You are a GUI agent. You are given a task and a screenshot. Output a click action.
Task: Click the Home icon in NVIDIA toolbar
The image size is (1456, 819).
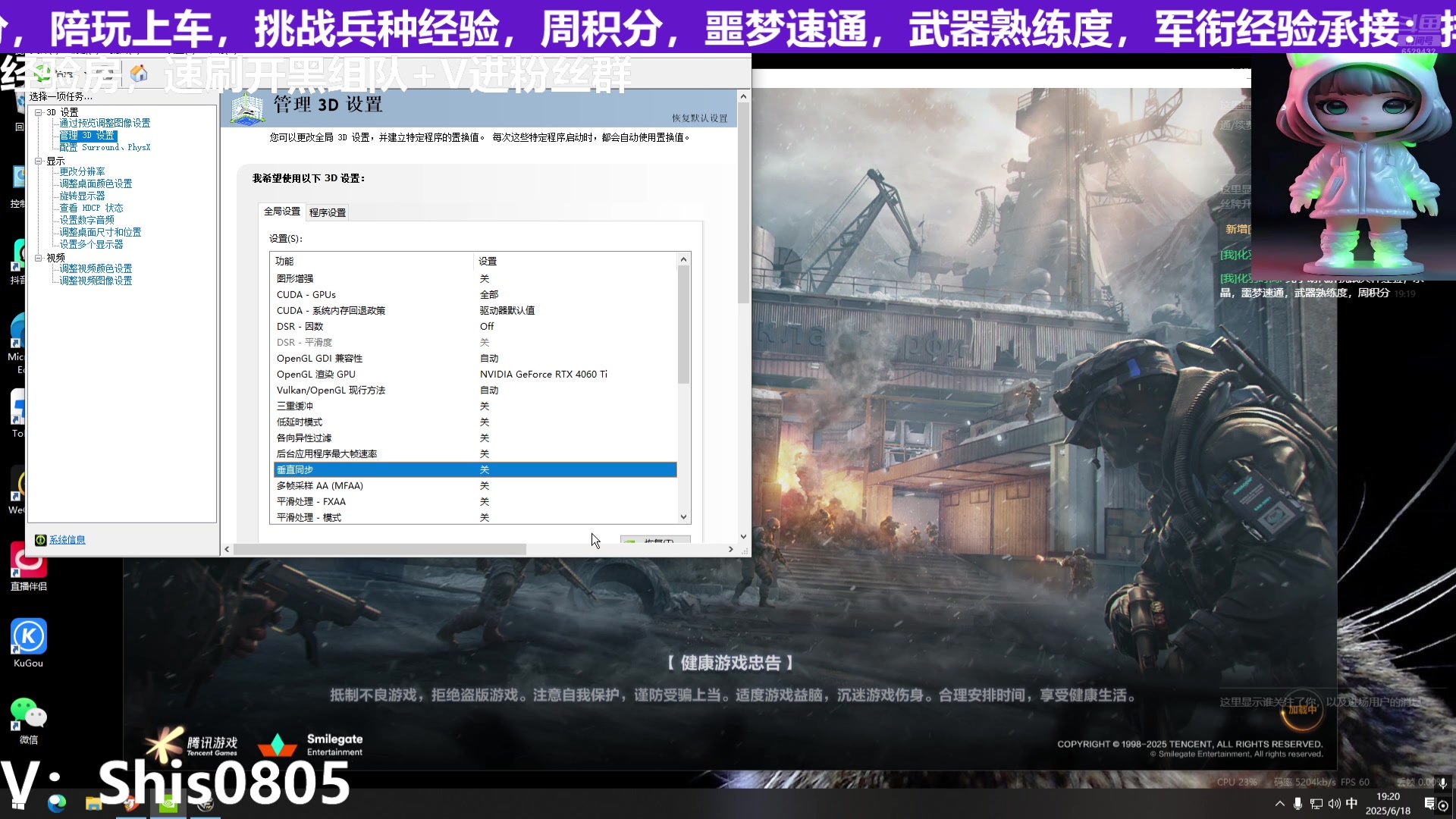[139, 73]
